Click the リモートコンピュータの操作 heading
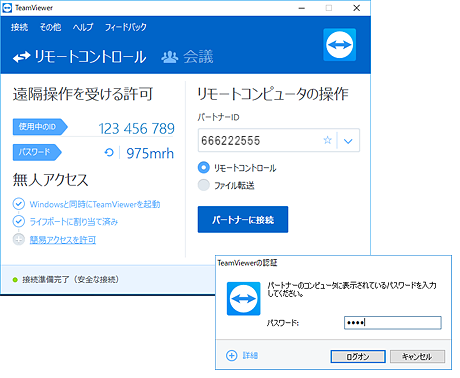 273,94
